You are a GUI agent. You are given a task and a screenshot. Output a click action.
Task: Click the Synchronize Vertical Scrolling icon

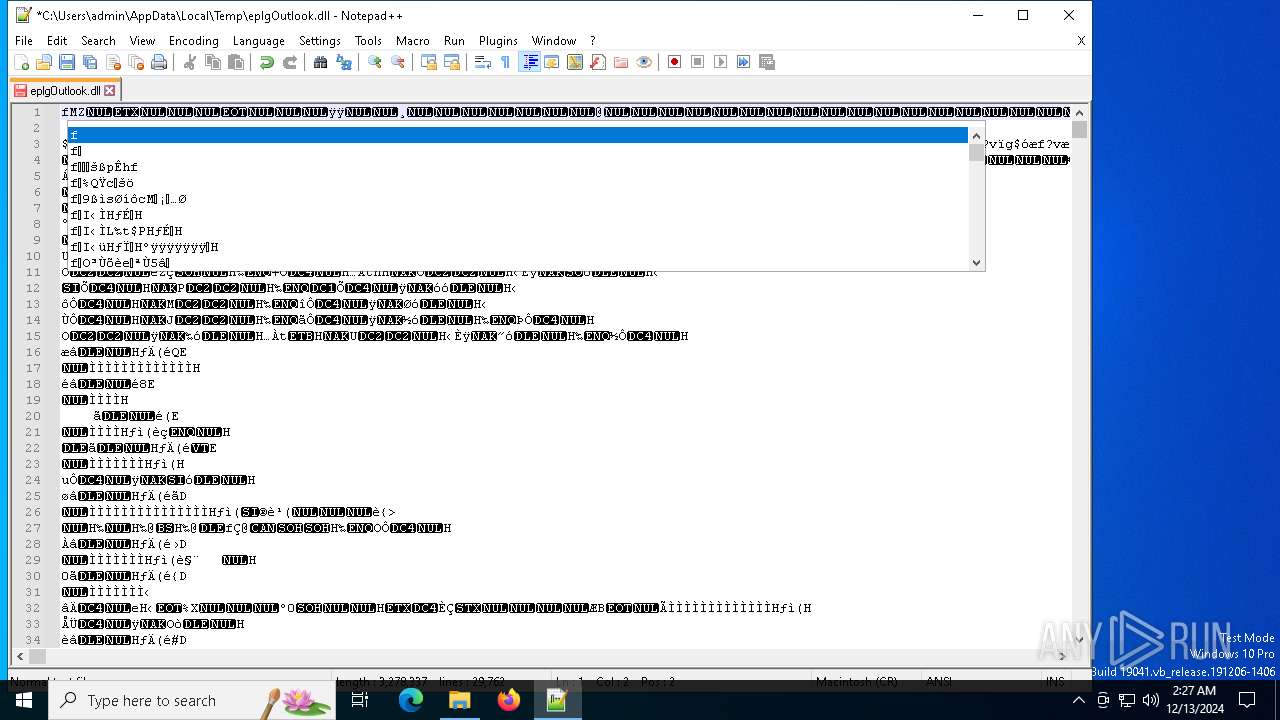point(429,62)
